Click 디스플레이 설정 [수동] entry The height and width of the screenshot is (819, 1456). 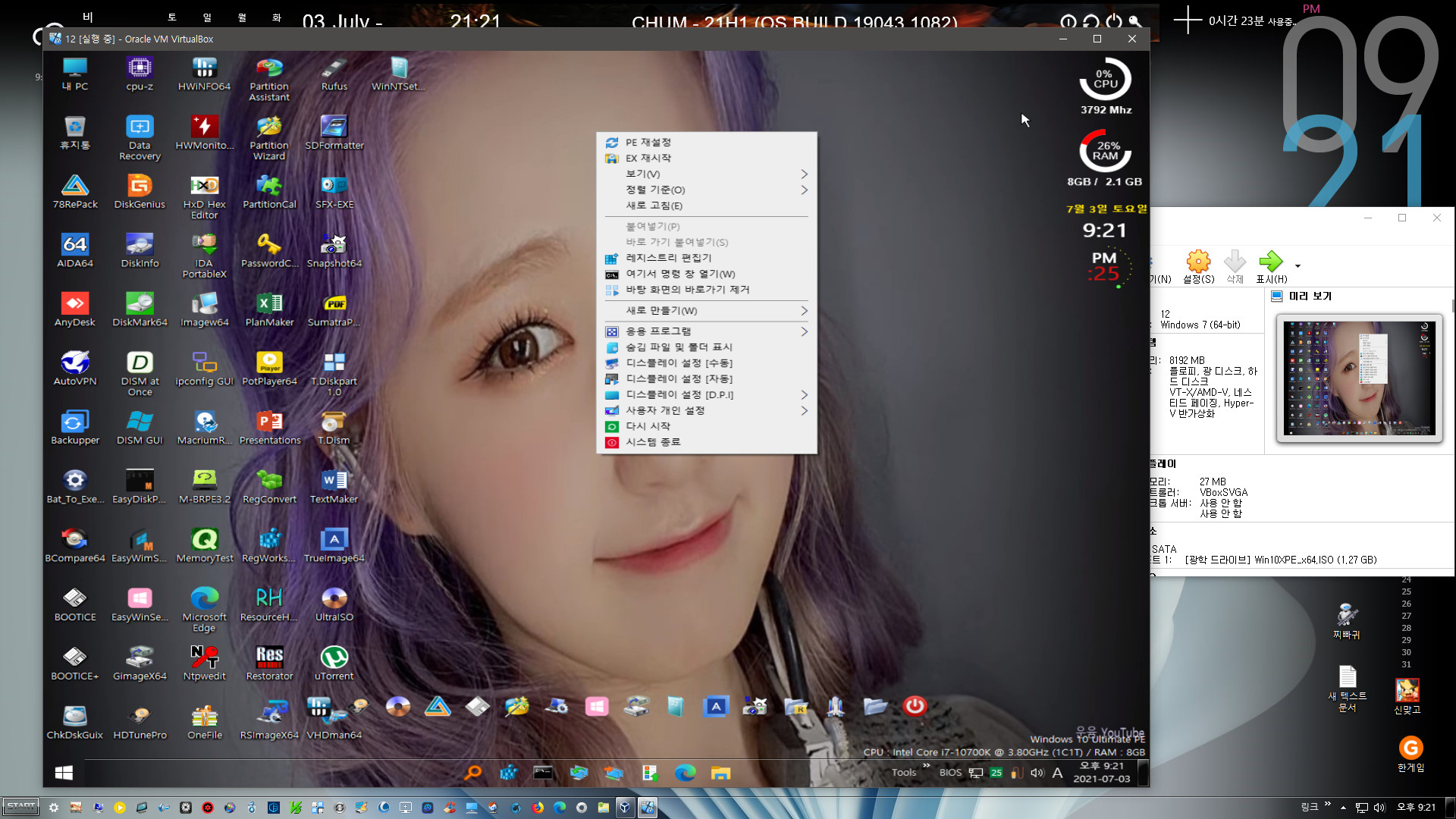707,363
